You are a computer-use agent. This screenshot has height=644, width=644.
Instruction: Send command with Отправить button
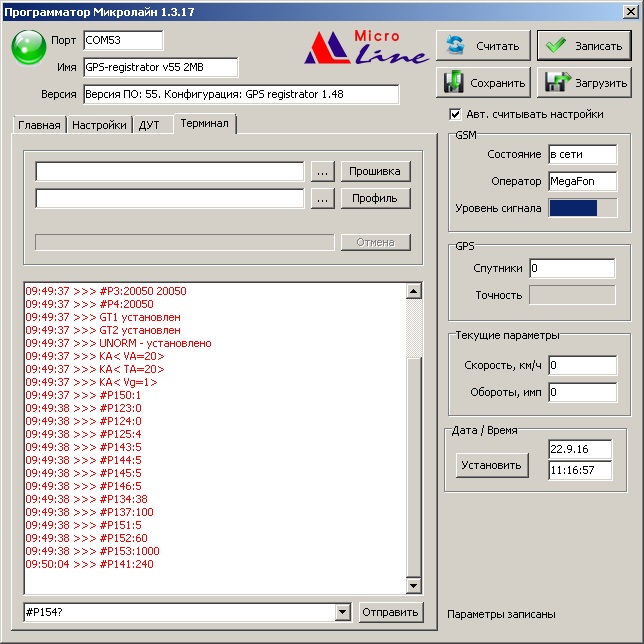(x=390, y=612)
